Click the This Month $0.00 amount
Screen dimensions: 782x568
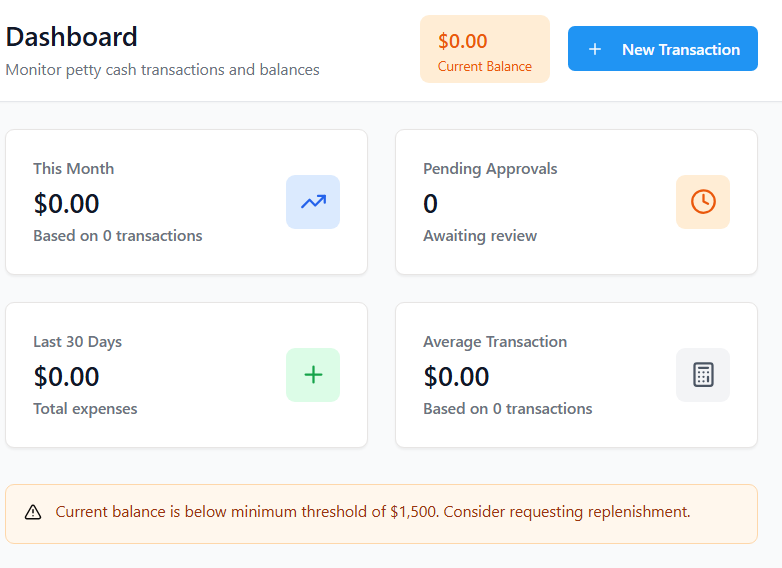point(66,204)
